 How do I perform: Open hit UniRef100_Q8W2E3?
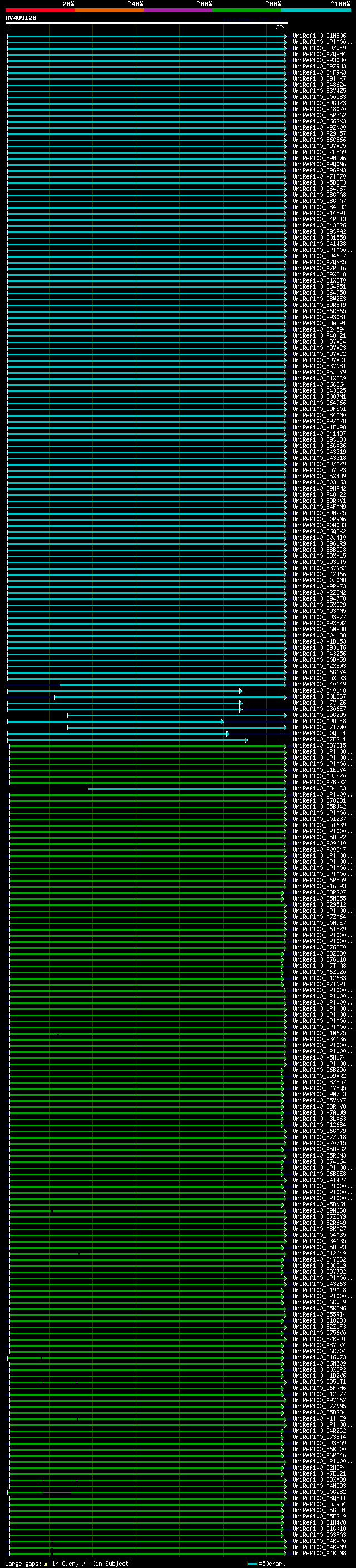(x=319, y=299)
